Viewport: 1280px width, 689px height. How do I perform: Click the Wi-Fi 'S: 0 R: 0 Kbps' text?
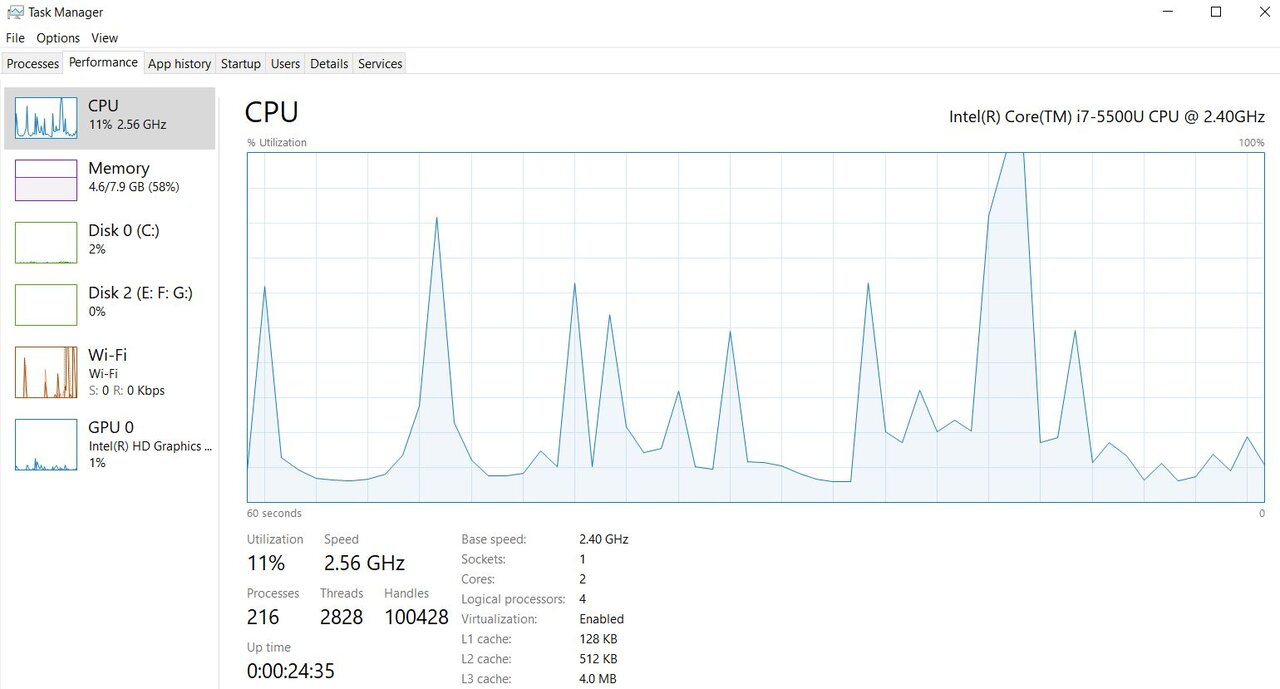(126, 391)
